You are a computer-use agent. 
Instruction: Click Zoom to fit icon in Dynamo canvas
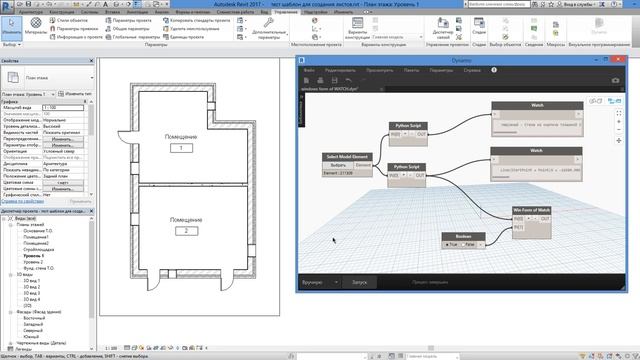(619, 113)
